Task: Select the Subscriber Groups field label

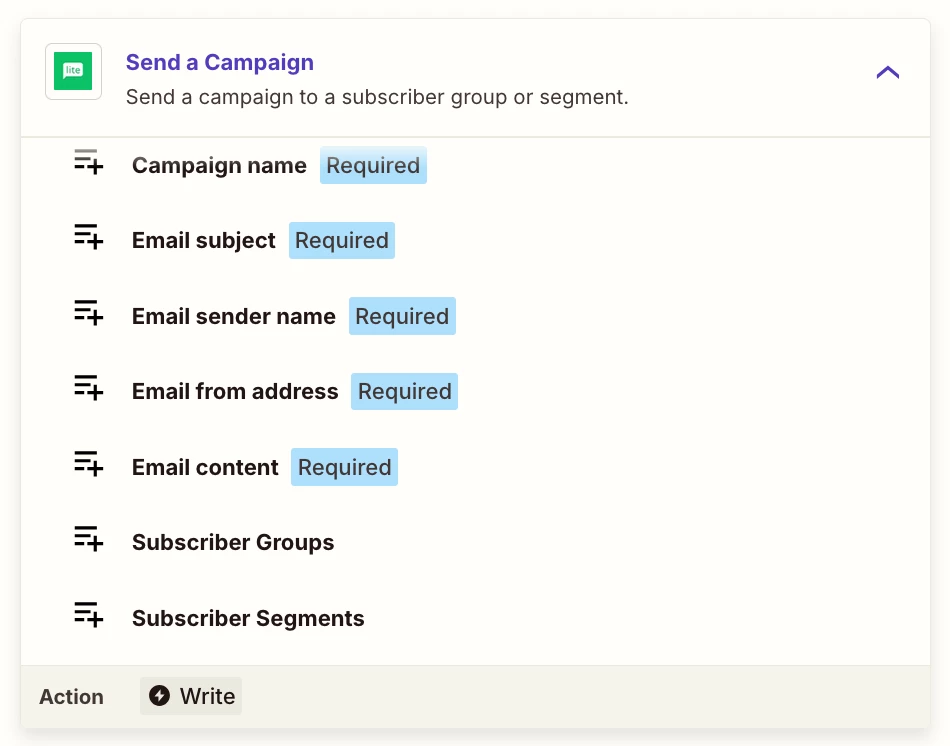Action: pos(233,543)
